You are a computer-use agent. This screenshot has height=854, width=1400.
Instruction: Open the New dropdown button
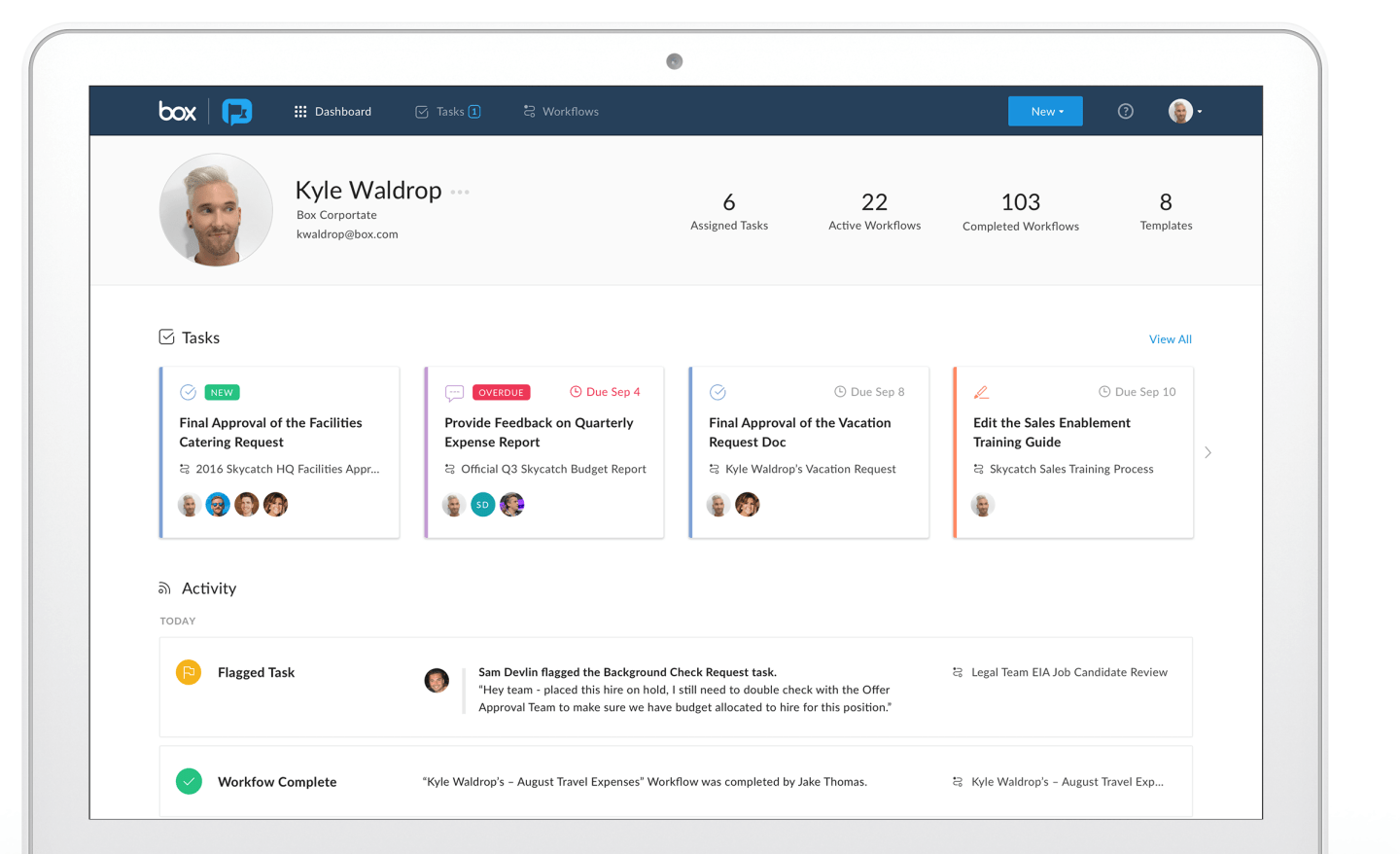pyautogui.click(x=1045, y=112)
